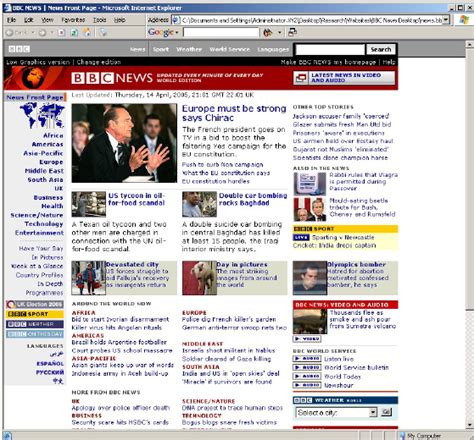Click the Bush and Cheney thumbnail image
474x440 pixels.
click(x=310, y=209)
